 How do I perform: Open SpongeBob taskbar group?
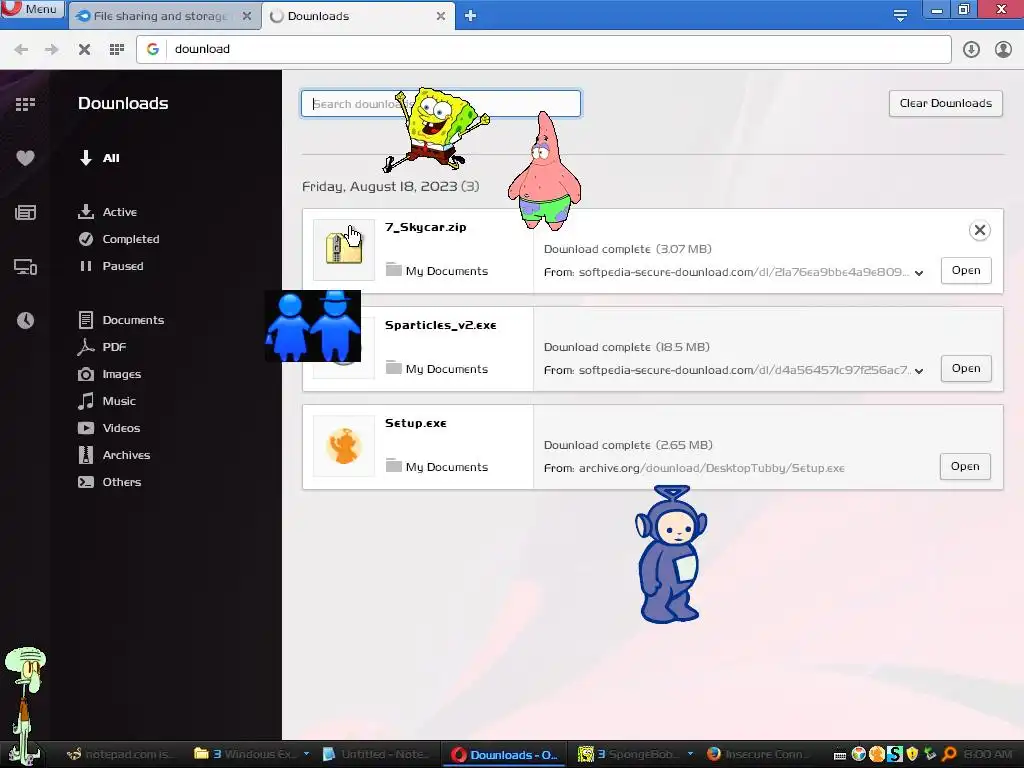pyautogui.click(x=635, y=754)
